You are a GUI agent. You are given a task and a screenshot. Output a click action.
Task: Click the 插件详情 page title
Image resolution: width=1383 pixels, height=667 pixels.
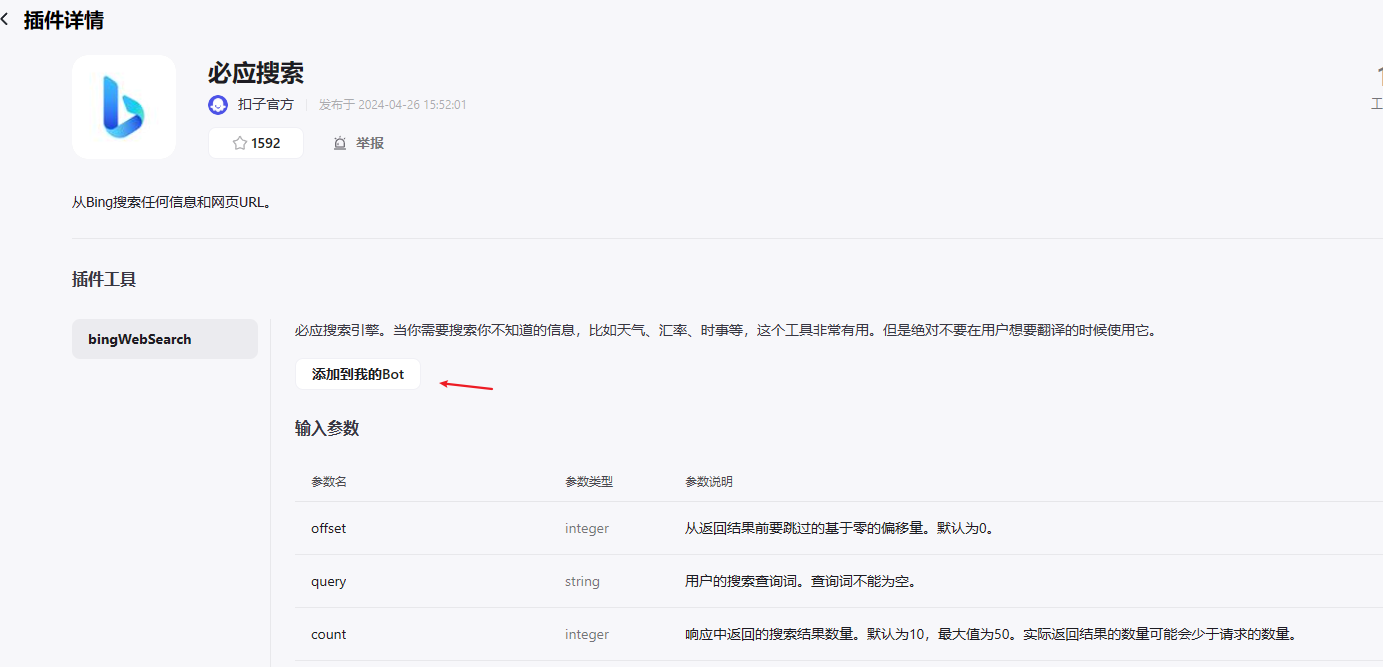64,20
